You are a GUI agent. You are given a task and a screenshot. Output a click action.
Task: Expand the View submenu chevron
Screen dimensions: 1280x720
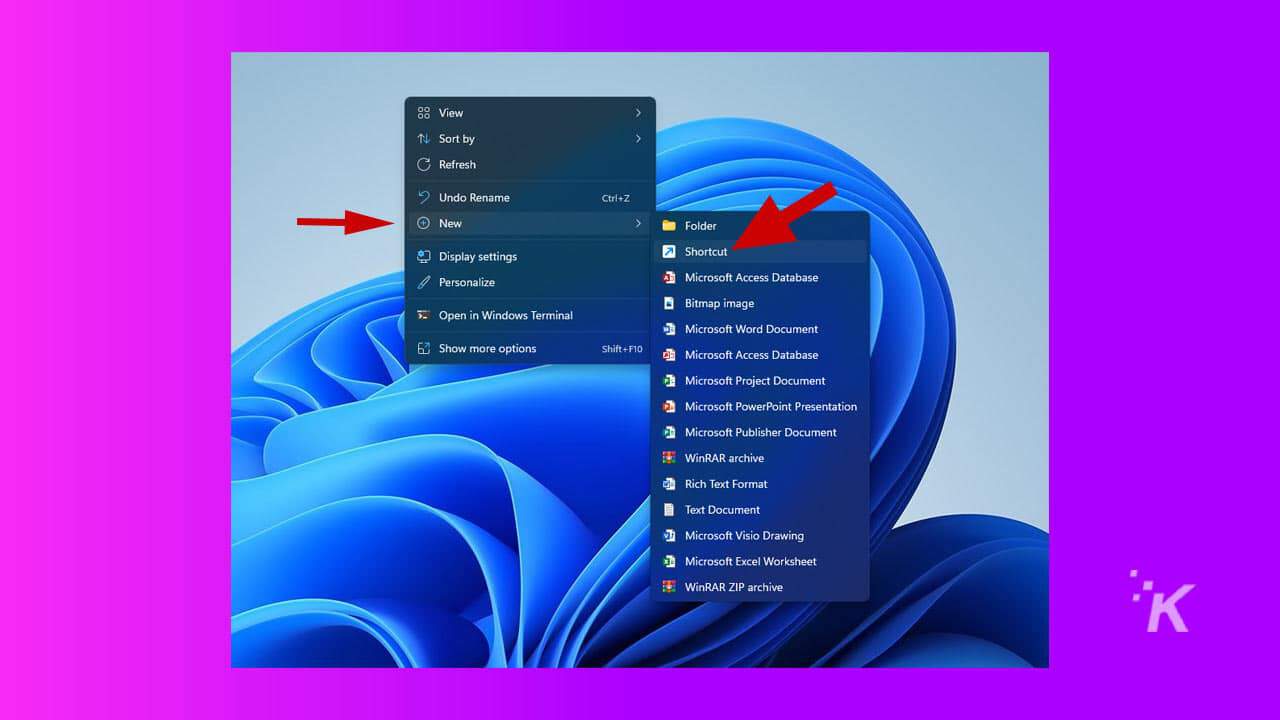tap(638, 113)
